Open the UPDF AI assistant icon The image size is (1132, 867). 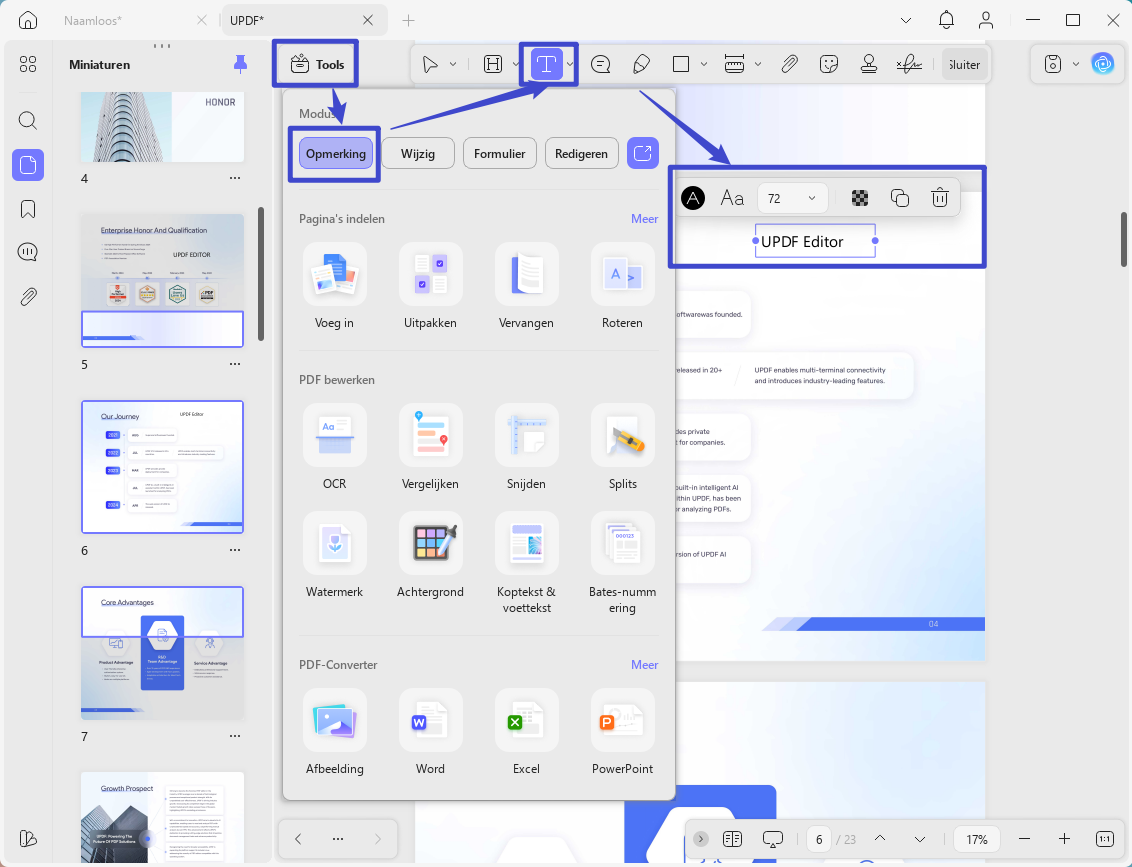tap(1102, 64)
